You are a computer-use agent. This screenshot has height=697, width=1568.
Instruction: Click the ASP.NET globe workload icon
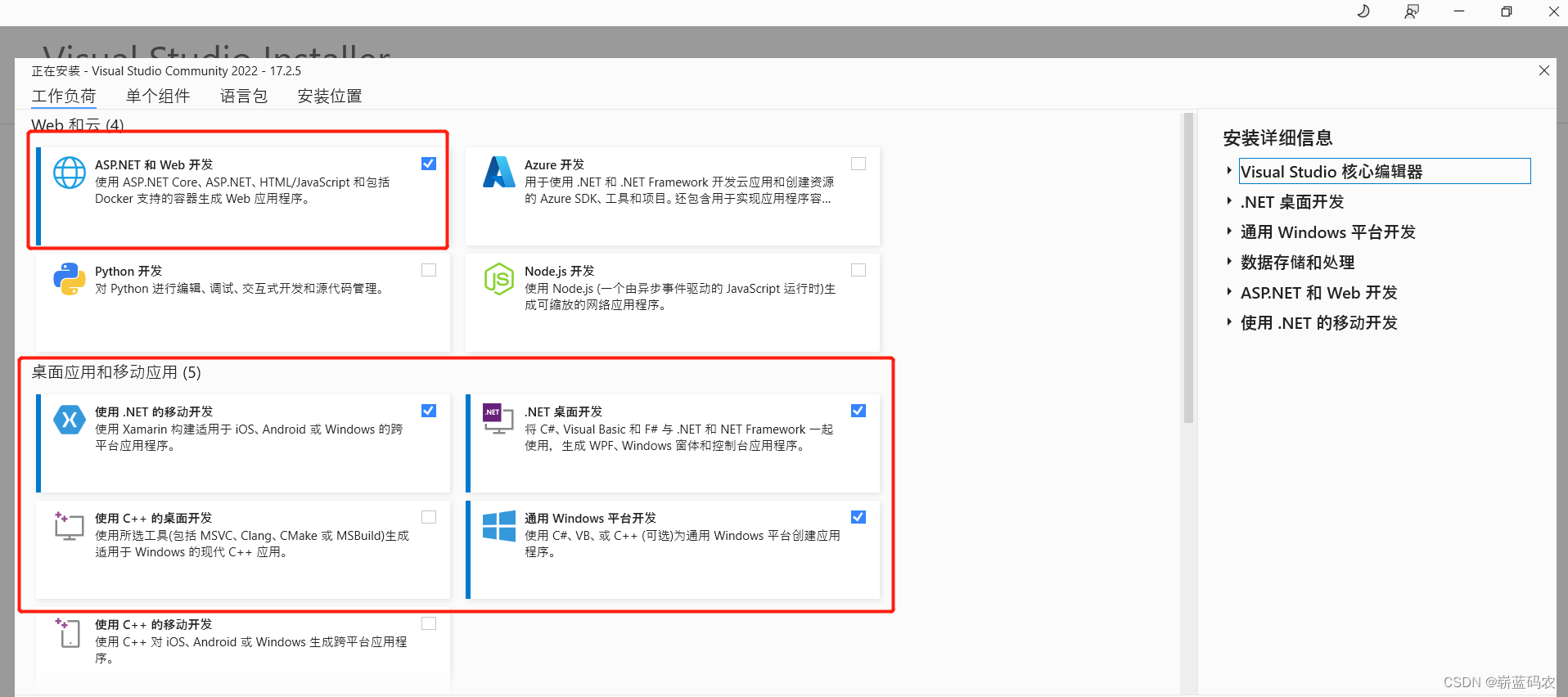coord(70,173)
